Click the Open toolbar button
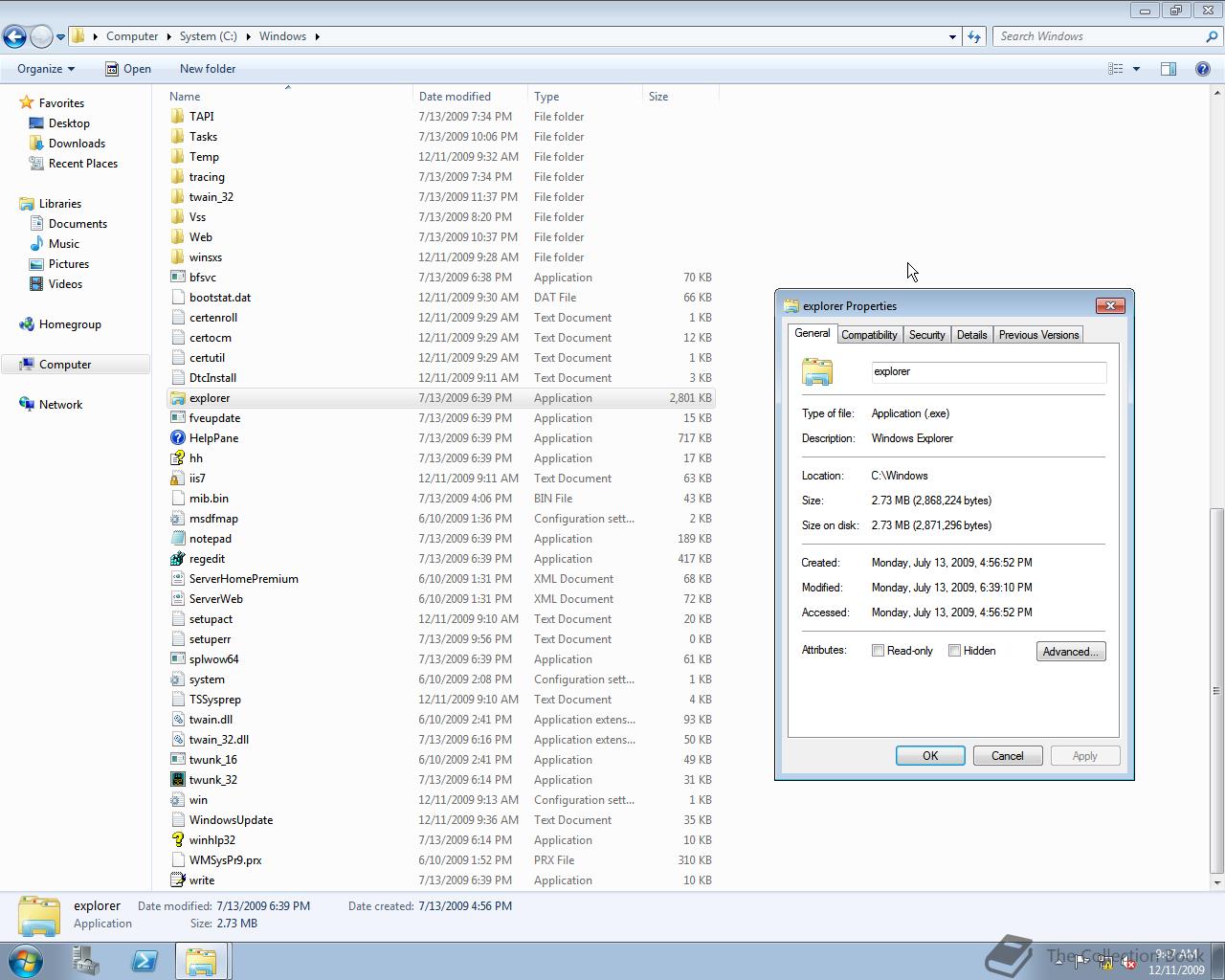This screenshot has width=1225, height=980. (128, 69)
